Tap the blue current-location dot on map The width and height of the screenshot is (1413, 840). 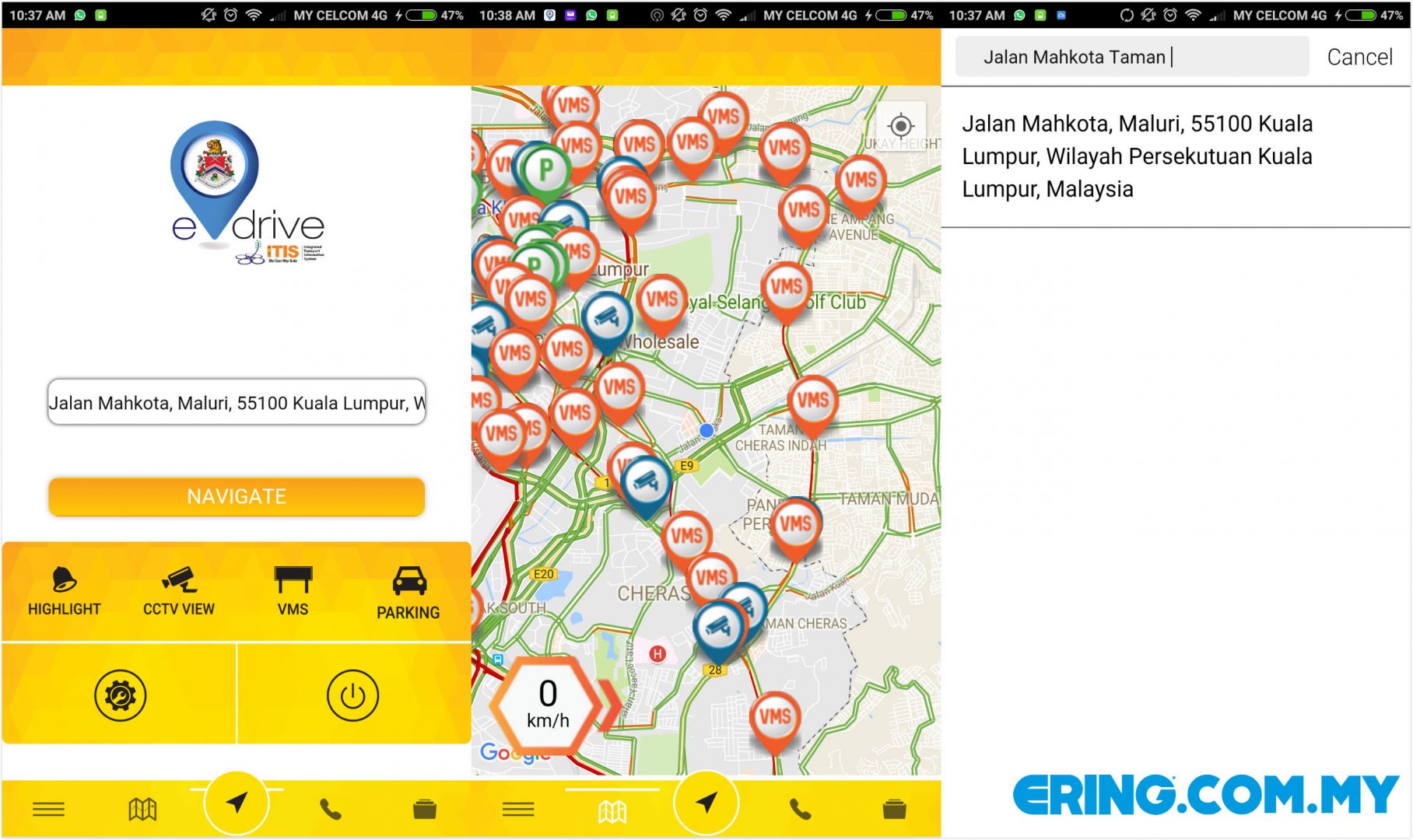(x=706, y=430)
